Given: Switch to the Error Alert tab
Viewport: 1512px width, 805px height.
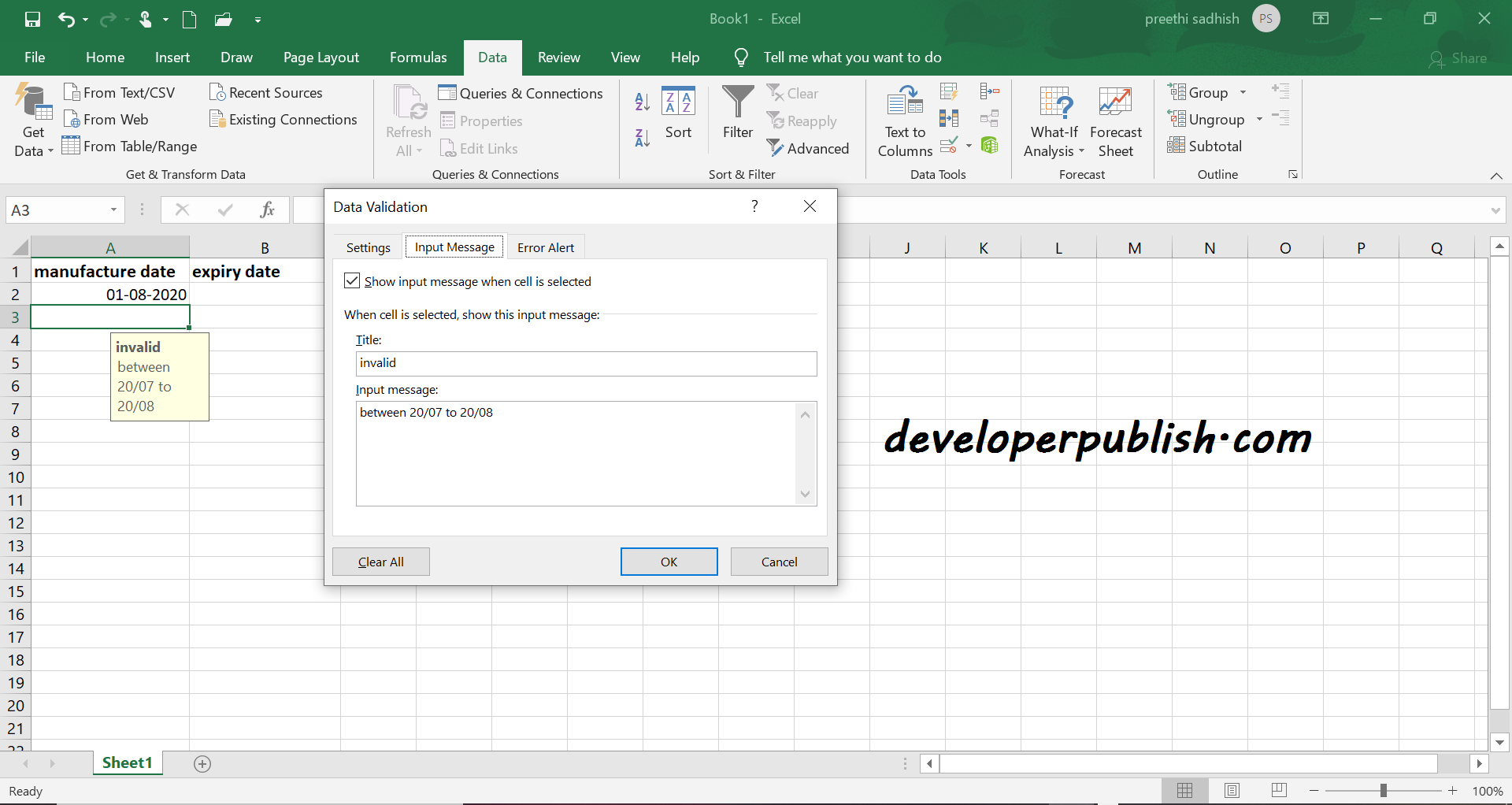Looking at the screenshot, I should click(x=546, y=247).
